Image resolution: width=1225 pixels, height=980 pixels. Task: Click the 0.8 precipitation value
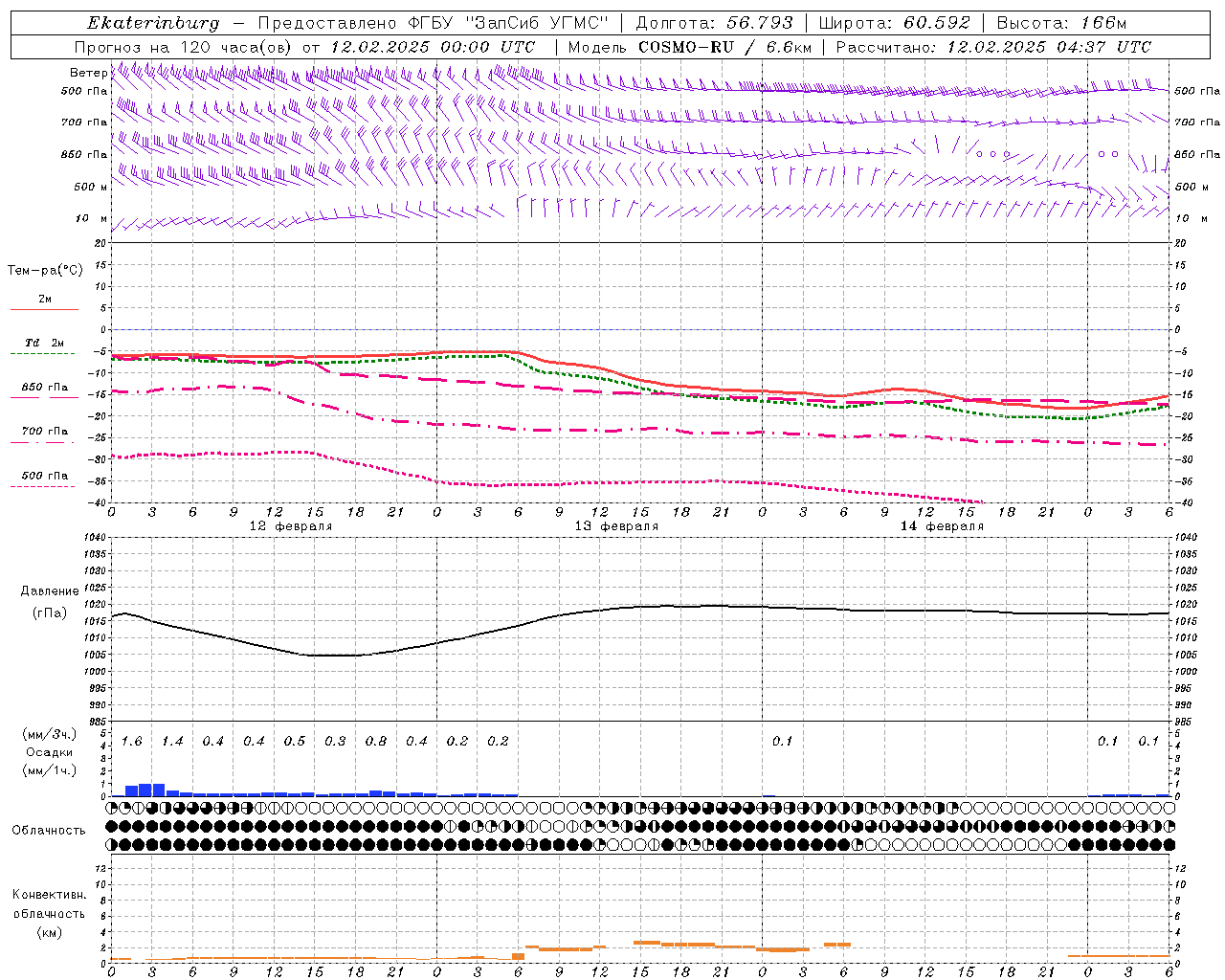(x=376, y=742)
